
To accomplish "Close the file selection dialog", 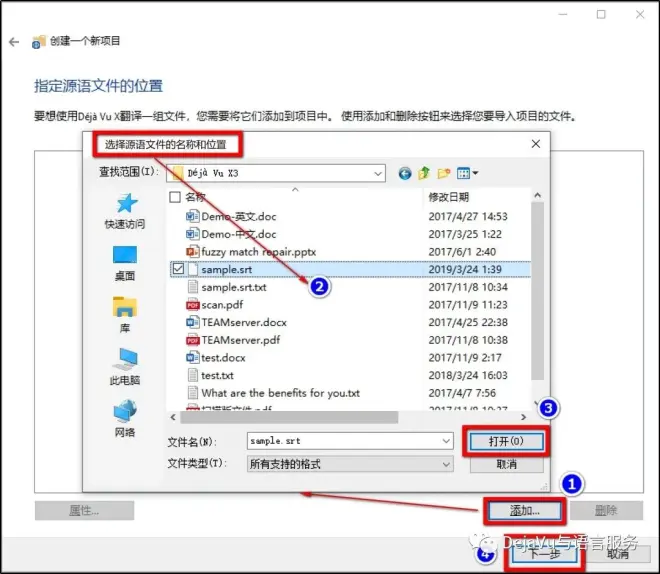I will (x=536, y=144).
